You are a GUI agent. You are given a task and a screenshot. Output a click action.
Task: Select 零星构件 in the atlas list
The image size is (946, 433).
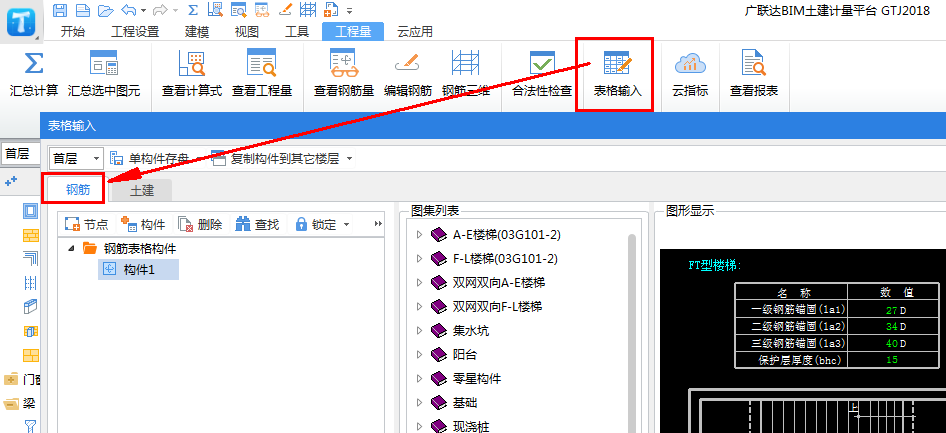click(477, 379)
